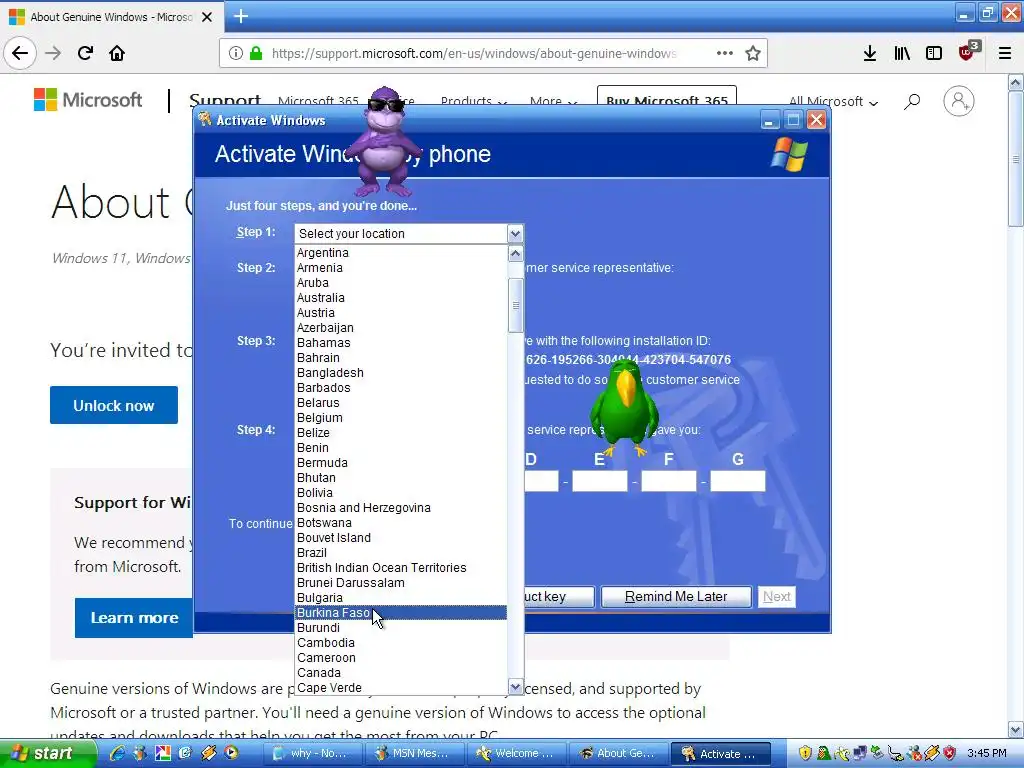
Task: Launch Windows Media Player from quick launch
Action: 231,753
